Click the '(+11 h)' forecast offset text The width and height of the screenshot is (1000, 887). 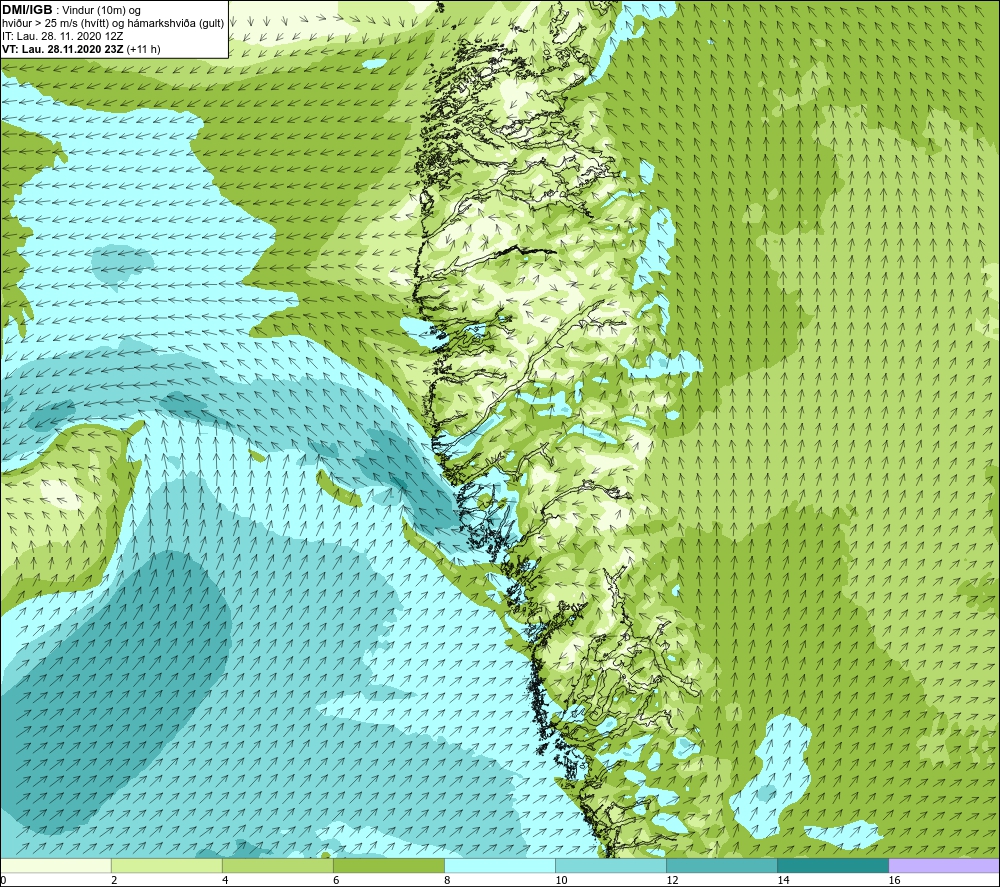pyautogui.click(x=143, y=49)
